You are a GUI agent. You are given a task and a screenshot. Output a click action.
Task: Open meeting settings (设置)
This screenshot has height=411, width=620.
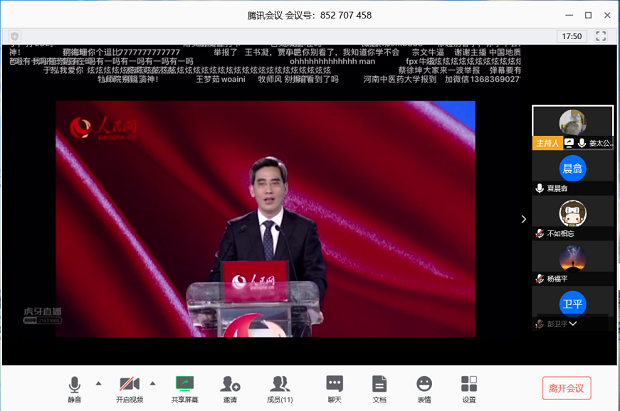pos(469,387)
